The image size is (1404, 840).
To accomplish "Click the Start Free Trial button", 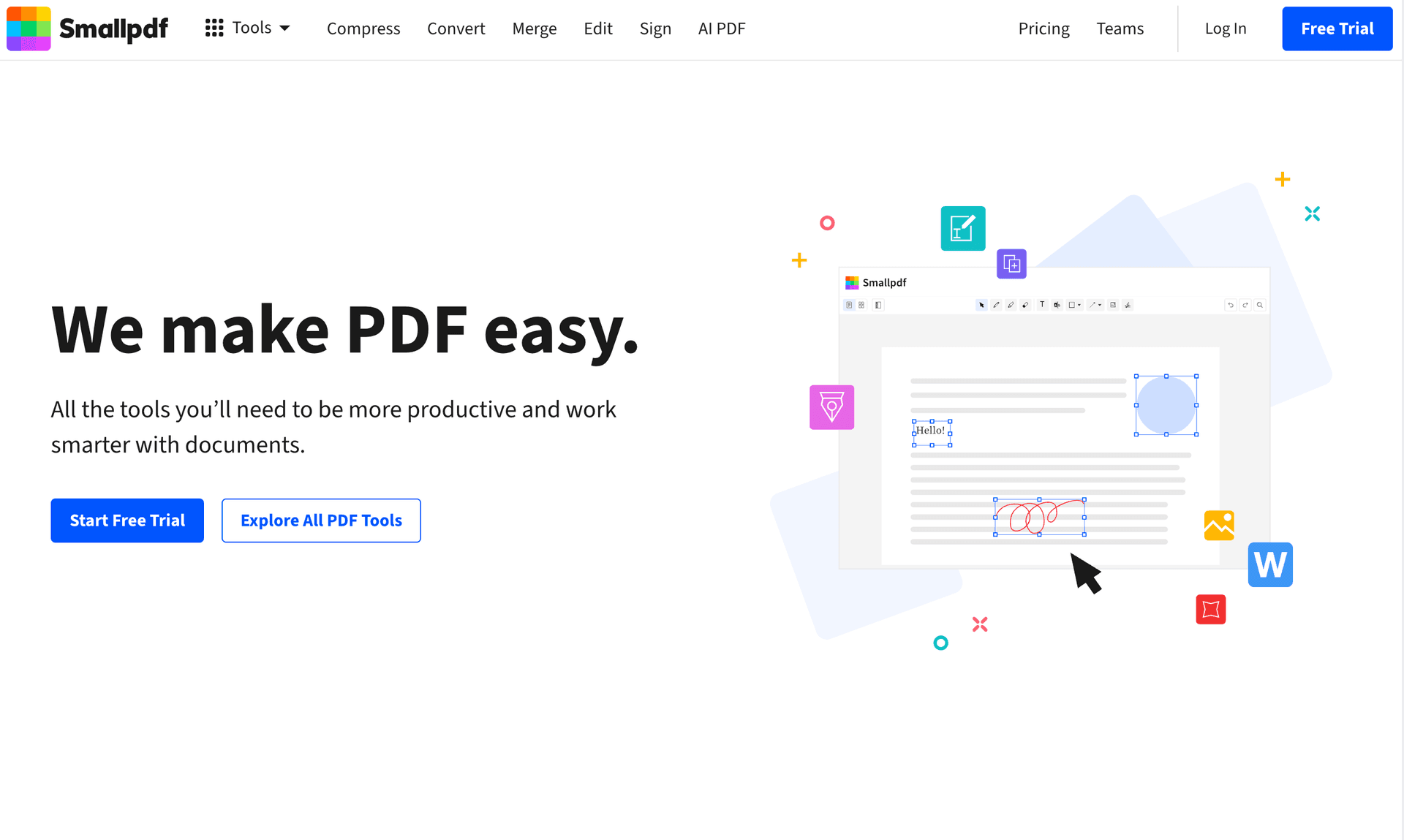I will pos(127,521).
